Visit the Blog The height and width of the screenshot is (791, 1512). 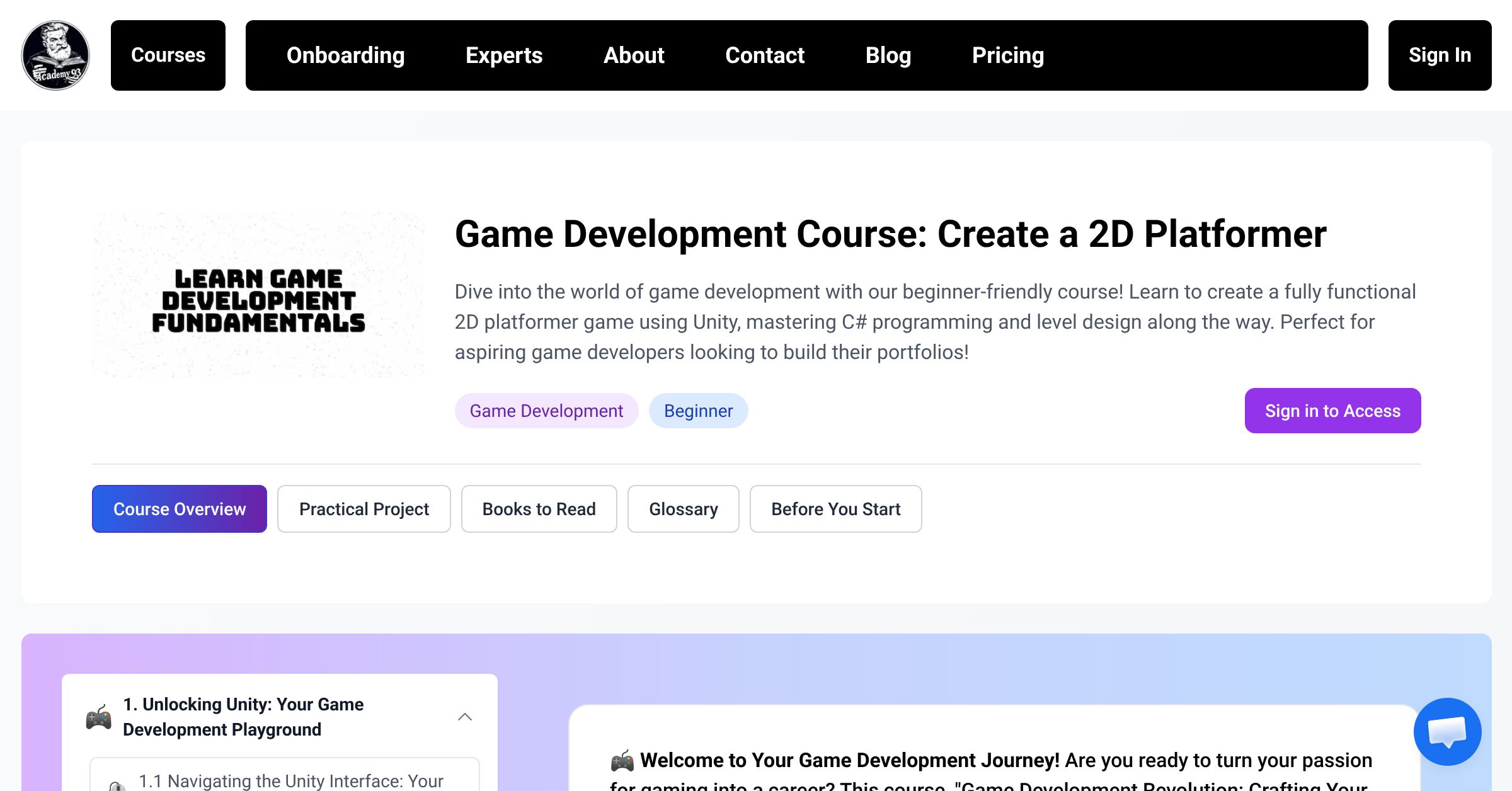point(888,55)
